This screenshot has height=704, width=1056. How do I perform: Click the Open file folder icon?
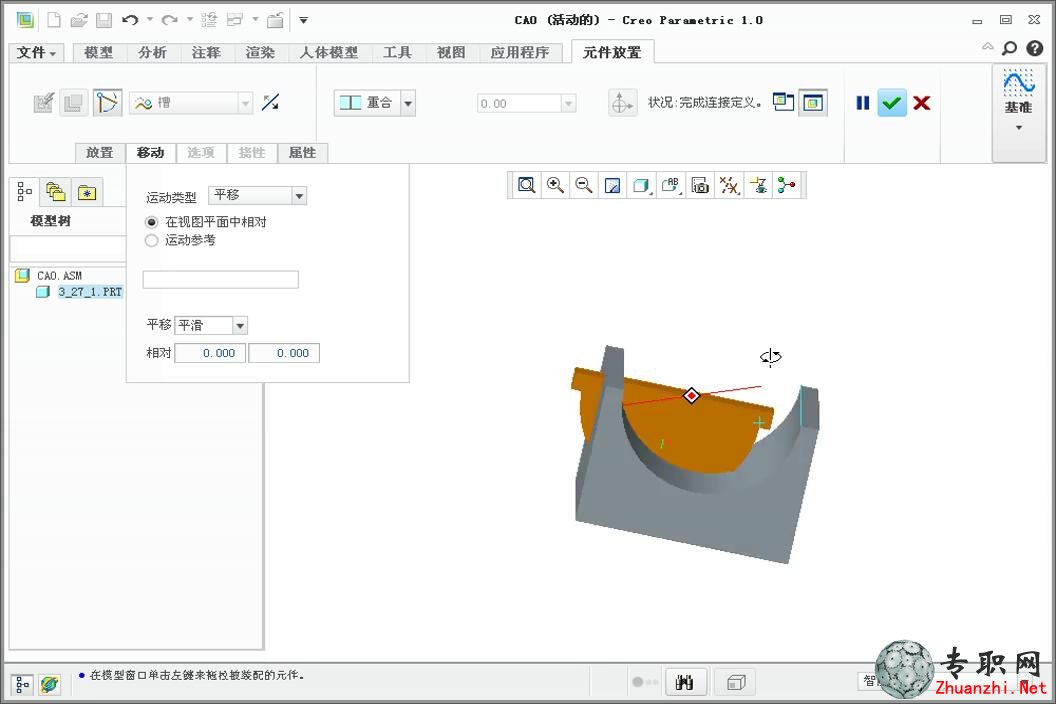click(x=79, y=20)
